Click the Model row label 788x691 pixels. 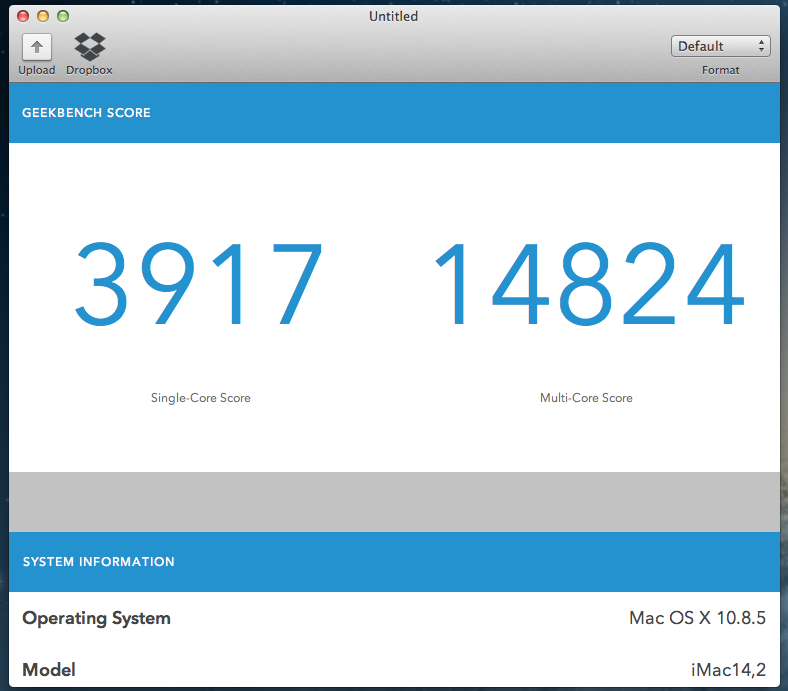[x=49, y=669]
